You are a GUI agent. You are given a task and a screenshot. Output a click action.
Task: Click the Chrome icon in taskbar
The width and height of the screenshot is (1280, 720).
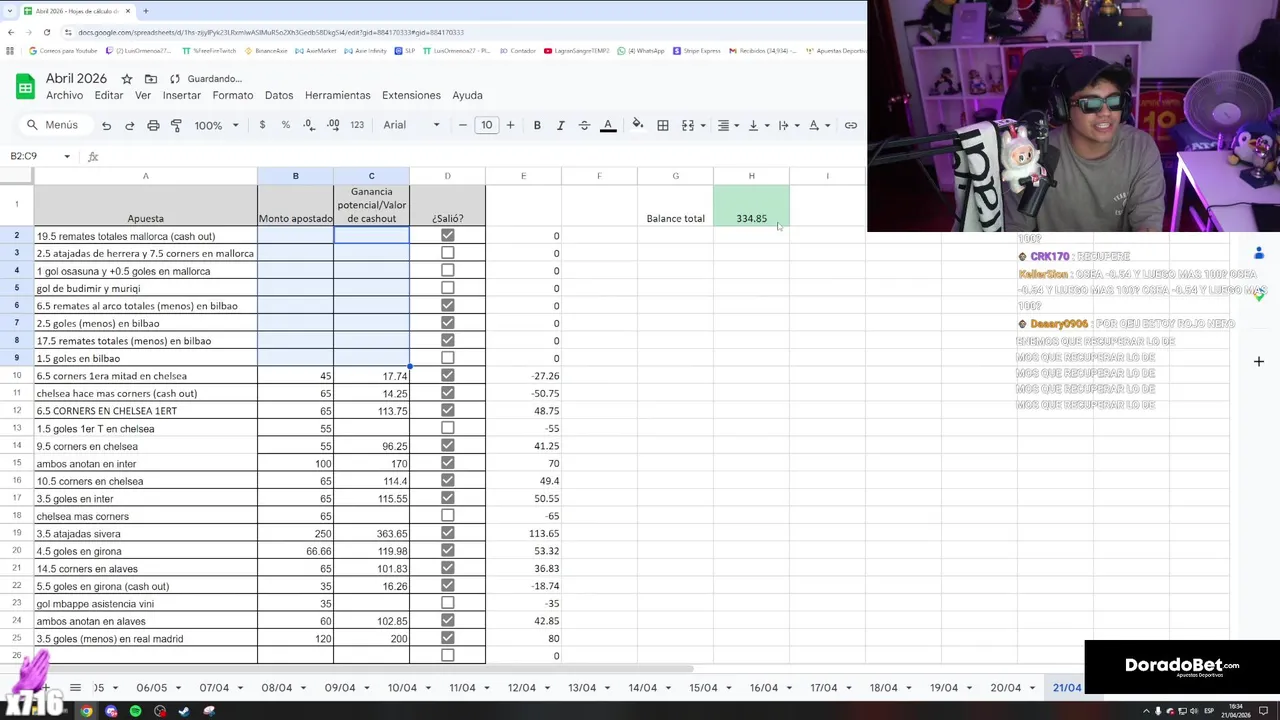tap(87, 711)
